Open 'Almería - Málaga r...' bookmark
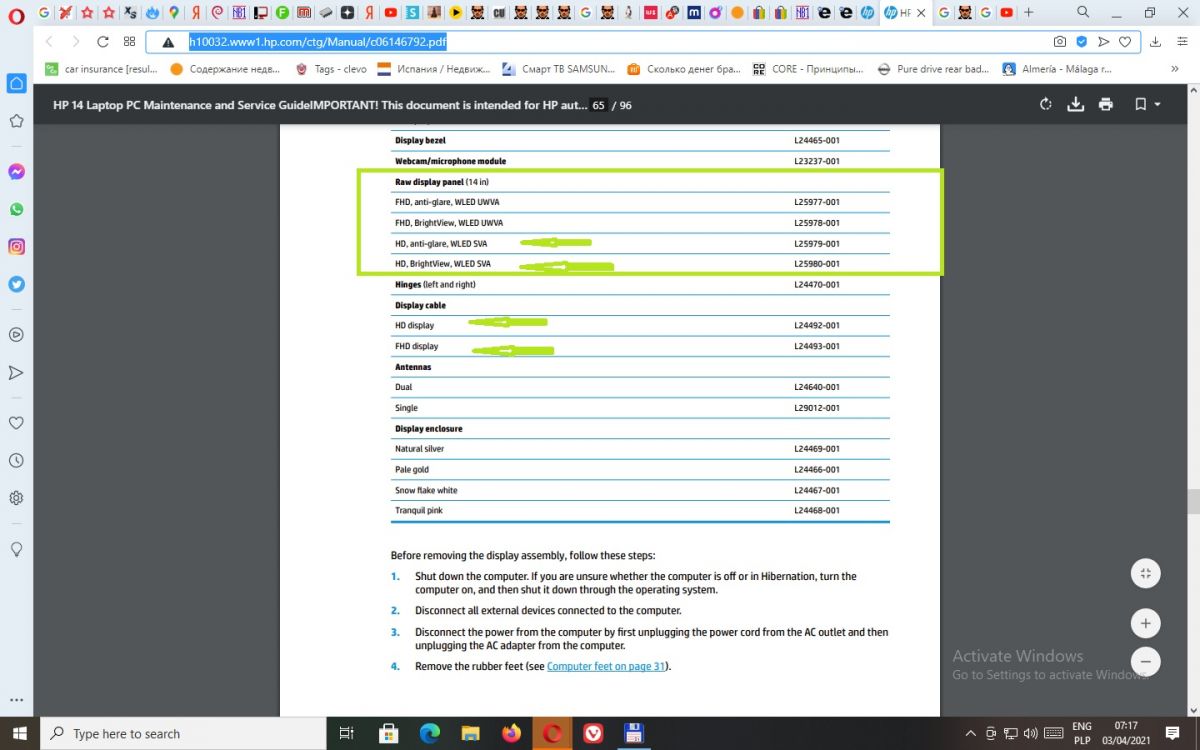Image resolution: width=1200 pixels, height=750 pixels. click(1057, 69)
